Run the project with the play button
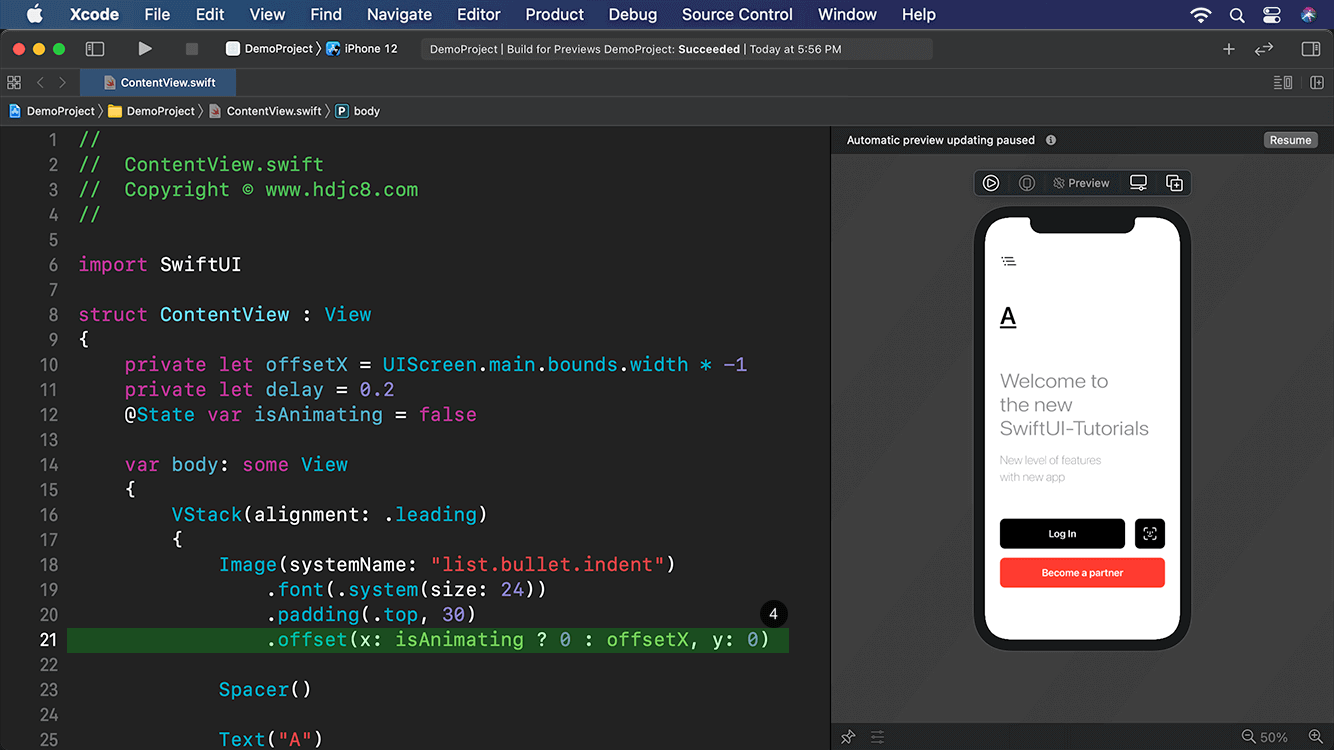 pos(144,48)
